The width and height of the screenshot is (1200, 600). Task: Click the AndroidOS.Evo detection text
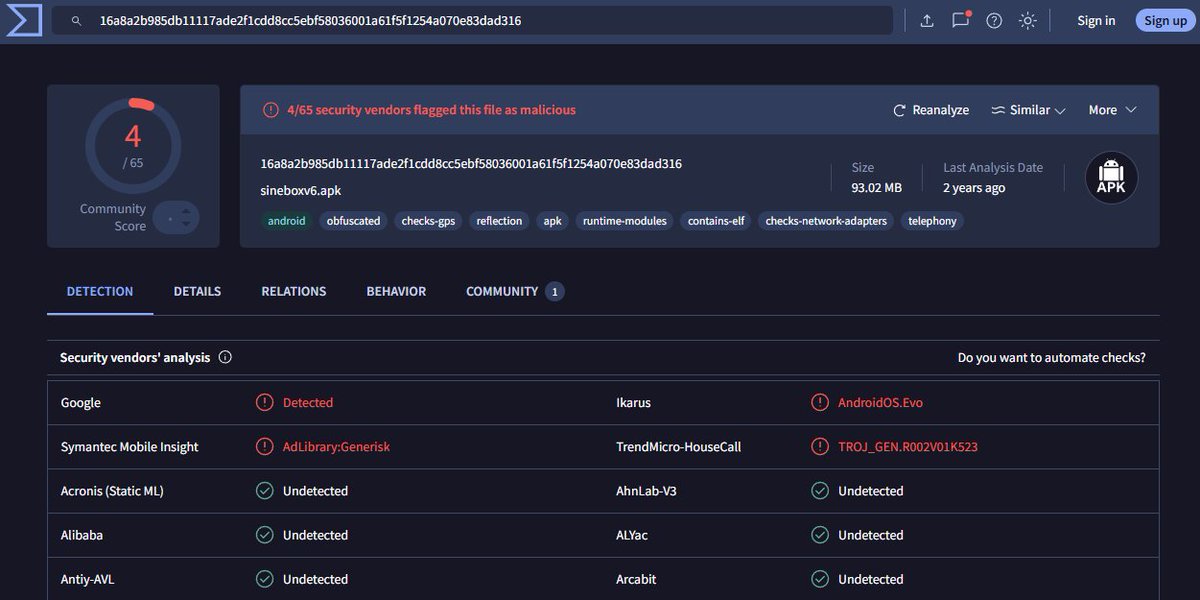pos(881,403)
